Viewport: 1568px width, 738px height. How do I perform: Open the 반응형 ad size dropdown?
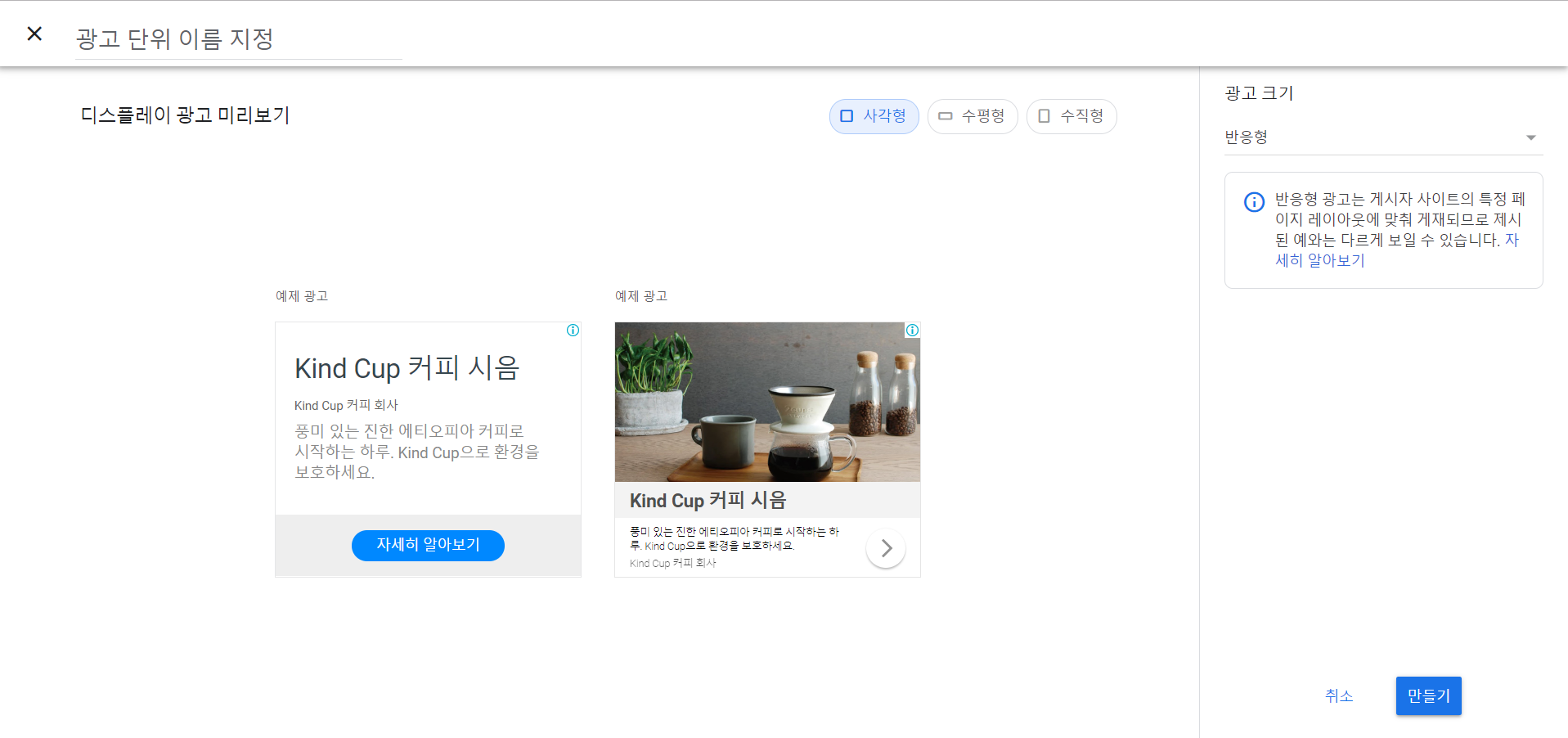tap(1383, 137)
